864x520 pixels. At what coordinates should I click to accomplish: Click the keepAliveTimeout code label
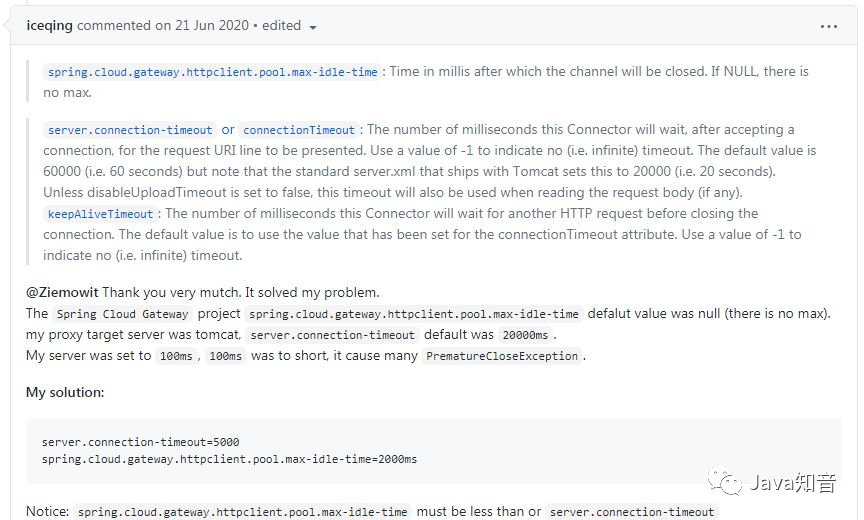(100, 214)
